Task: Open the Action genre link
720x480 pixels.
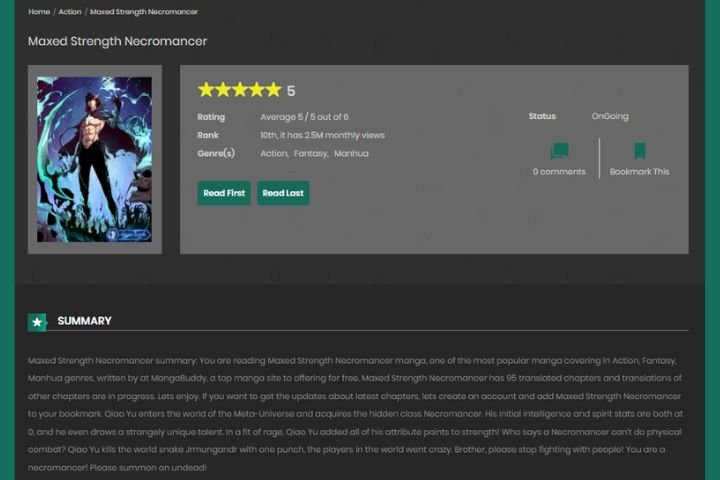Action: point(274,153)
